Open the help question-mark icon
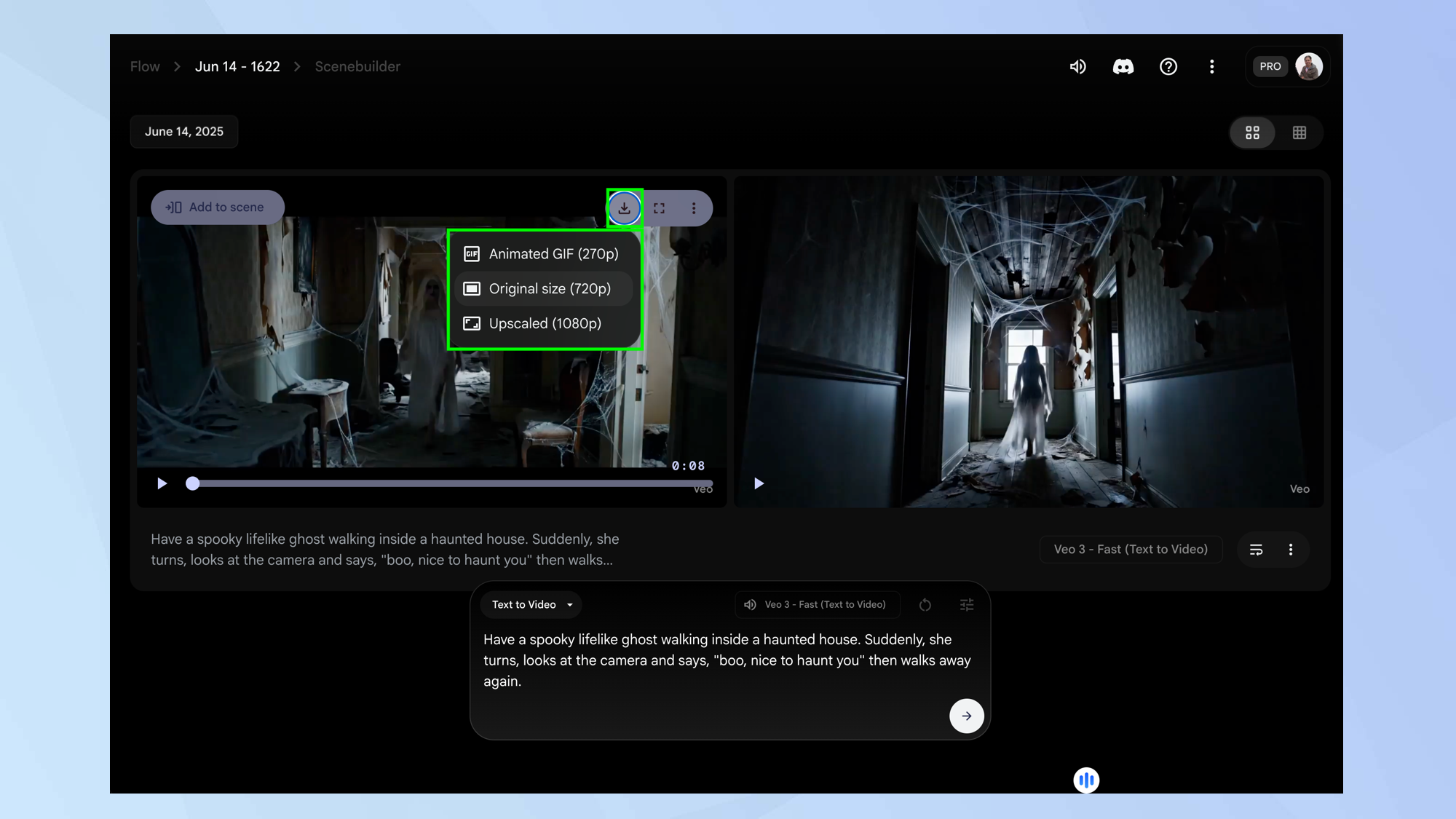This screenshot has width=1456, height=819. [x=1168, y=67]
